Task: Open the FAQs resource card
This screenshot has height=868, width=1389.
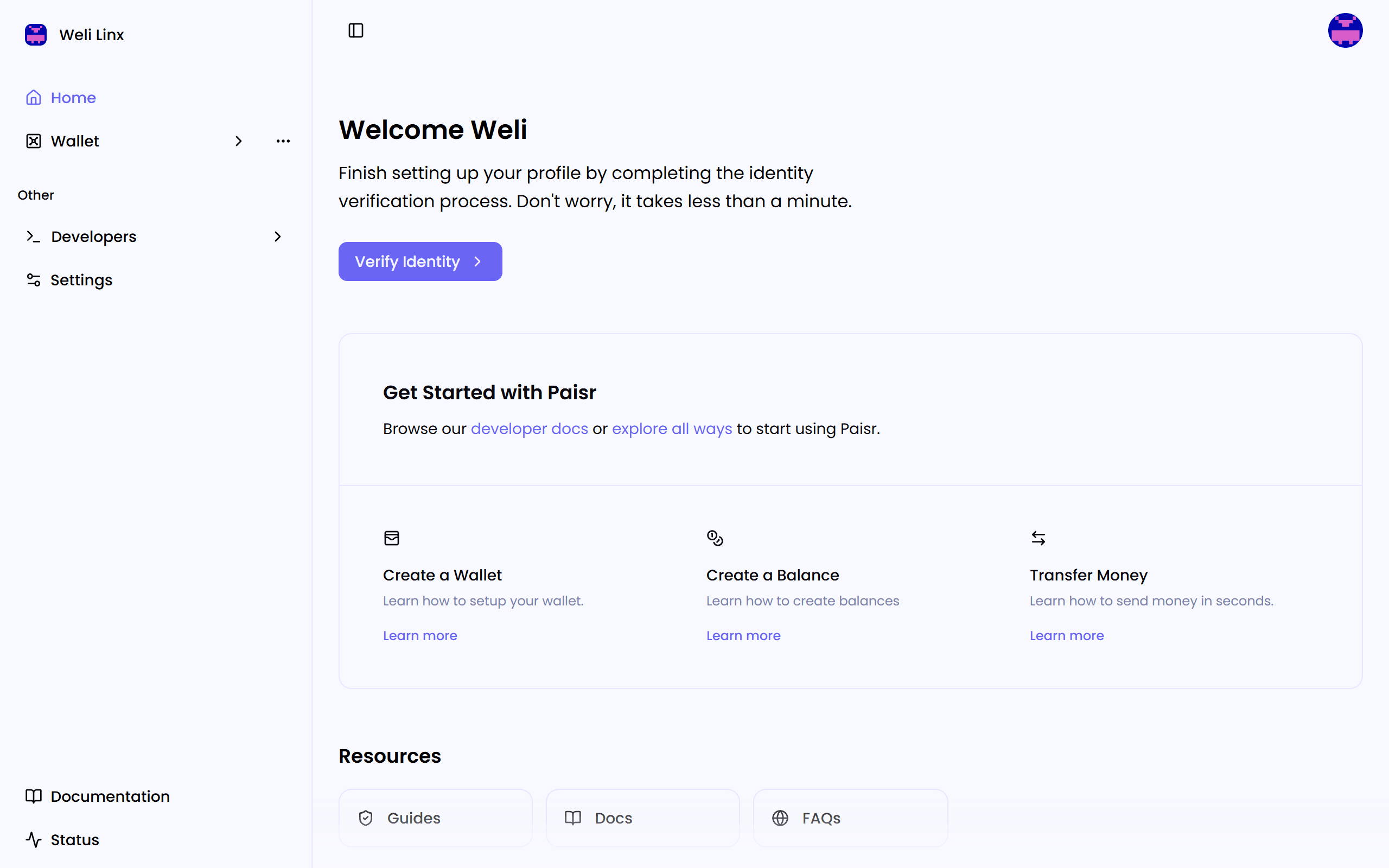Action: tap(850, 818)
